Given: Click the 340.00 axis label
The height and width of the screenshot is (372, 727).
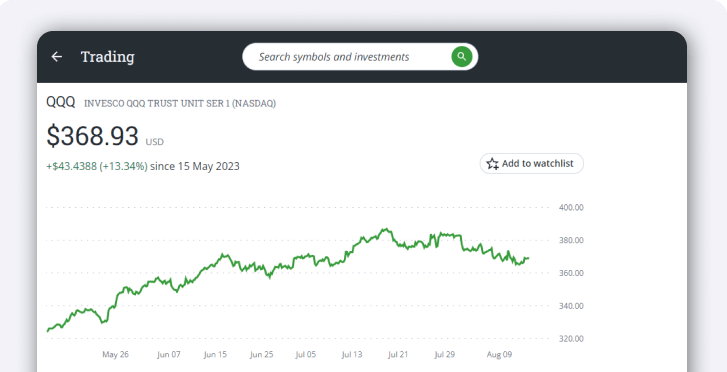Looking at the screenshot, I should point(571,306).
